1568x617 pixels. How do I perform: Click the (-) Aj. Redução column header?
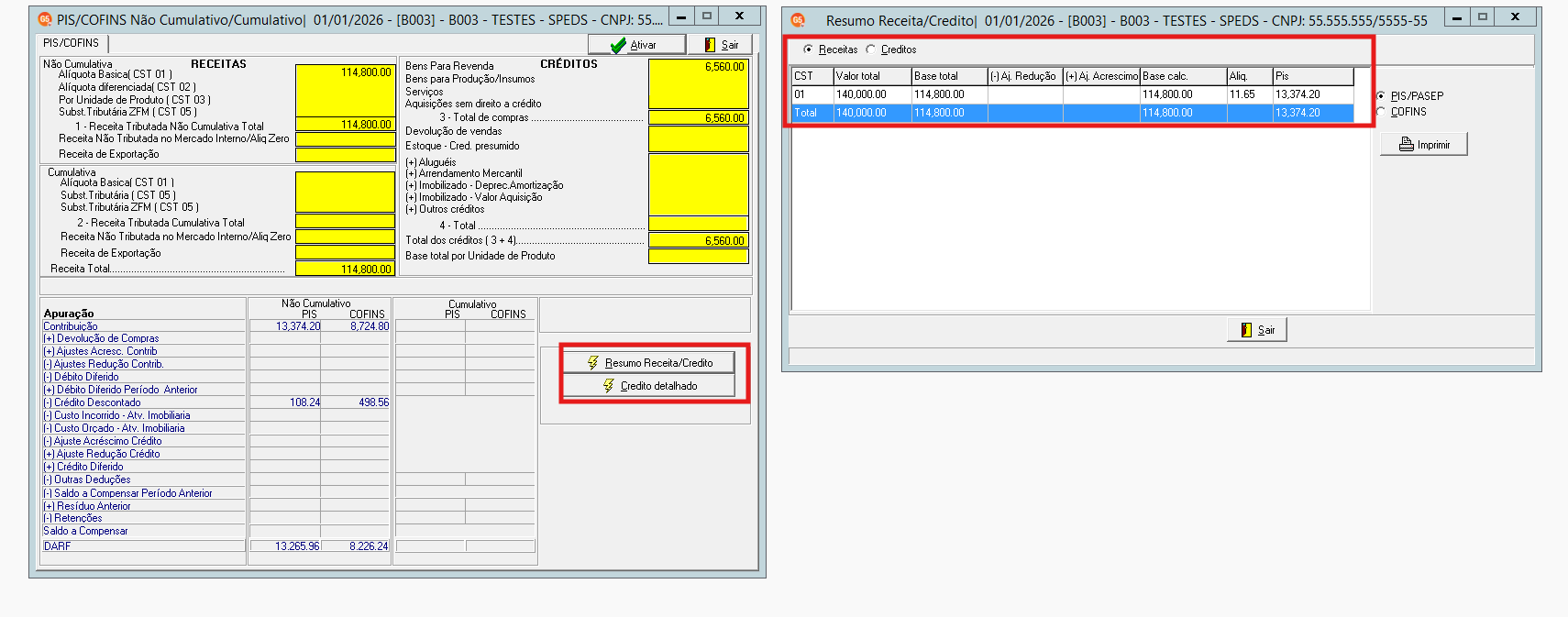pyautogui.click(x=1025, y=76)
